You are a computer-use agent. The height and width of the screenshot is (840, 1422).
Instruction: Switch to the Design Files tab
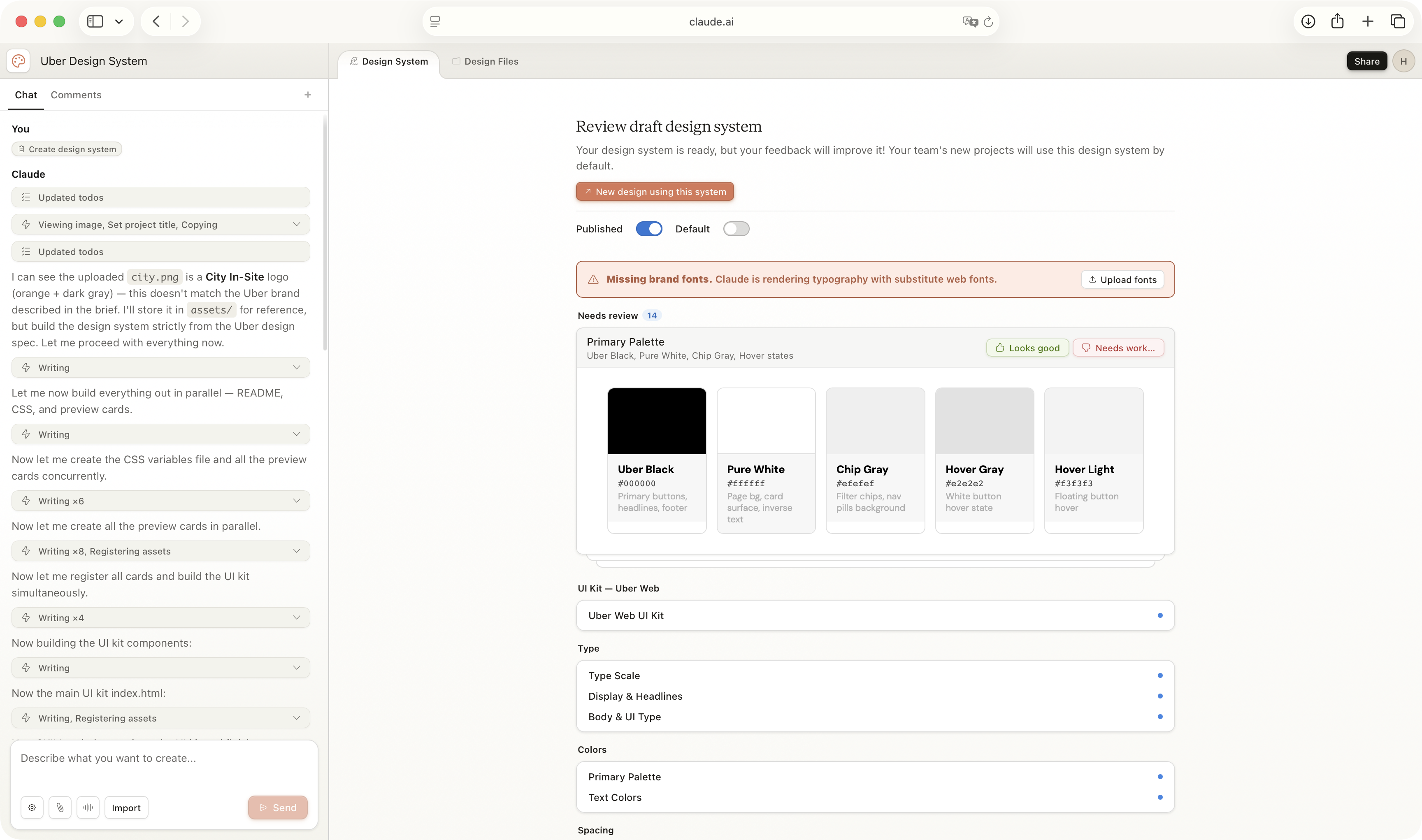(485, 62)
